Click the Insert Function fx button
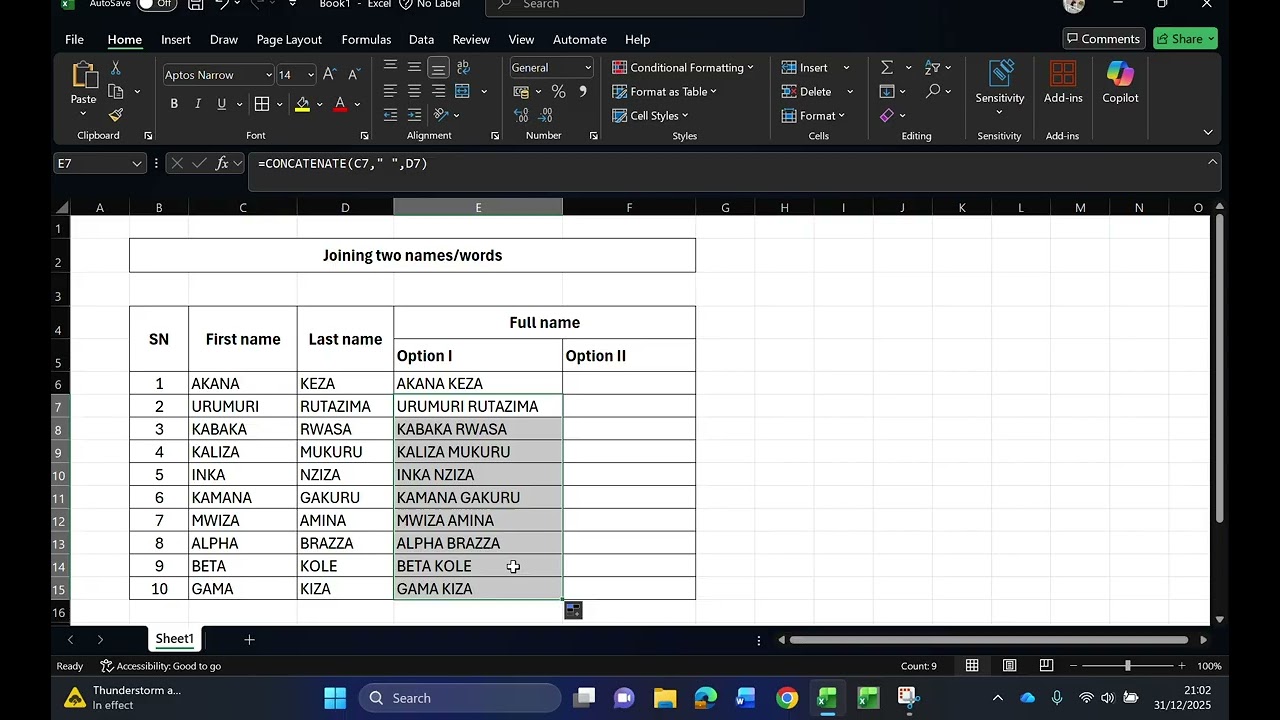The height and width of the screenshot is (720, 1280). 222,163
